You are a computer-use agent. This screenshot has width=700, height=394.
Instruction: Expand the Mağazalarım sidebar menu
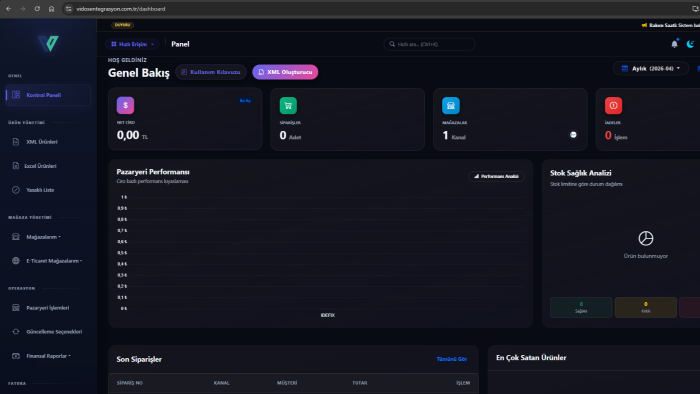48,237
